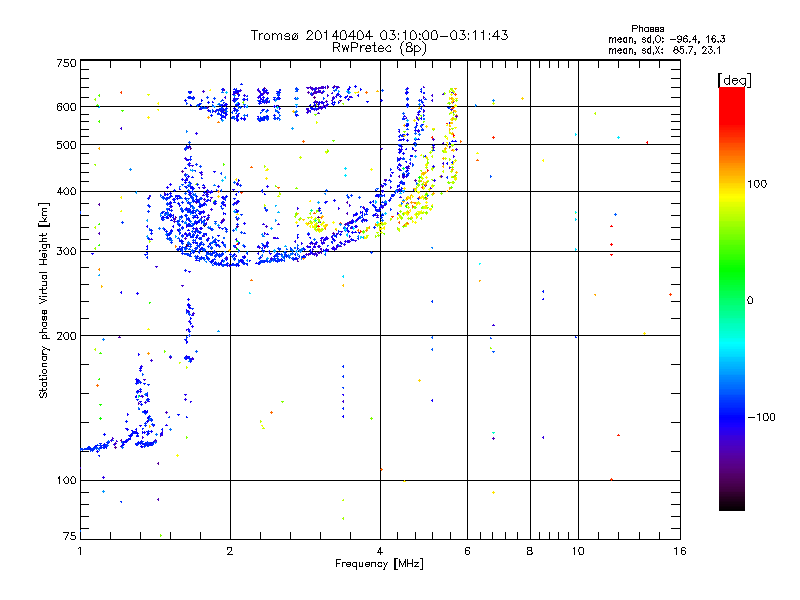Click the 'mean, sd,X: 85.7, 23.1' line
The image size is (800, 600).
click(x=664, y=50)
